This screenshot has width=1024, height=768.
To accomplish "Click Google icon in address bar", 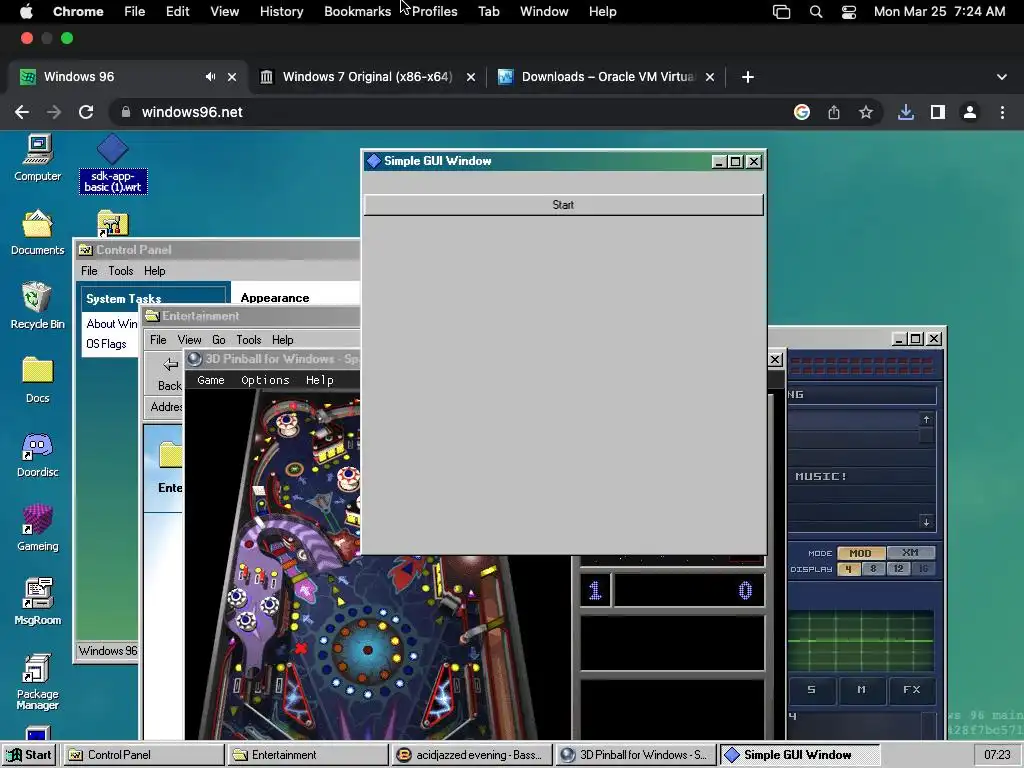I will 802,112.
